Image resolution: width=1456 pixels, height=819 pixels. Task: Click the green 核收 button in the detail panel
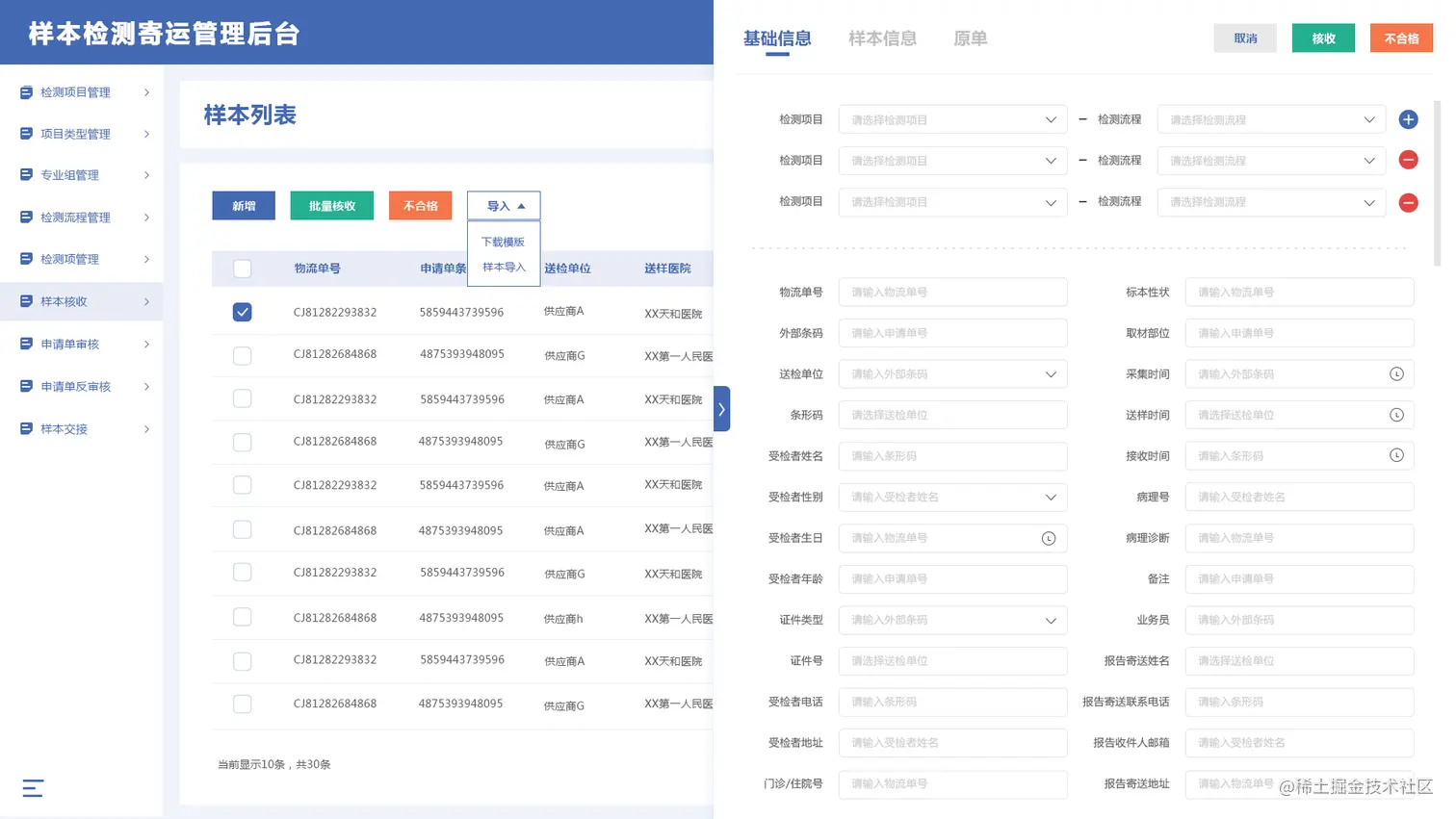point(1323,38)
